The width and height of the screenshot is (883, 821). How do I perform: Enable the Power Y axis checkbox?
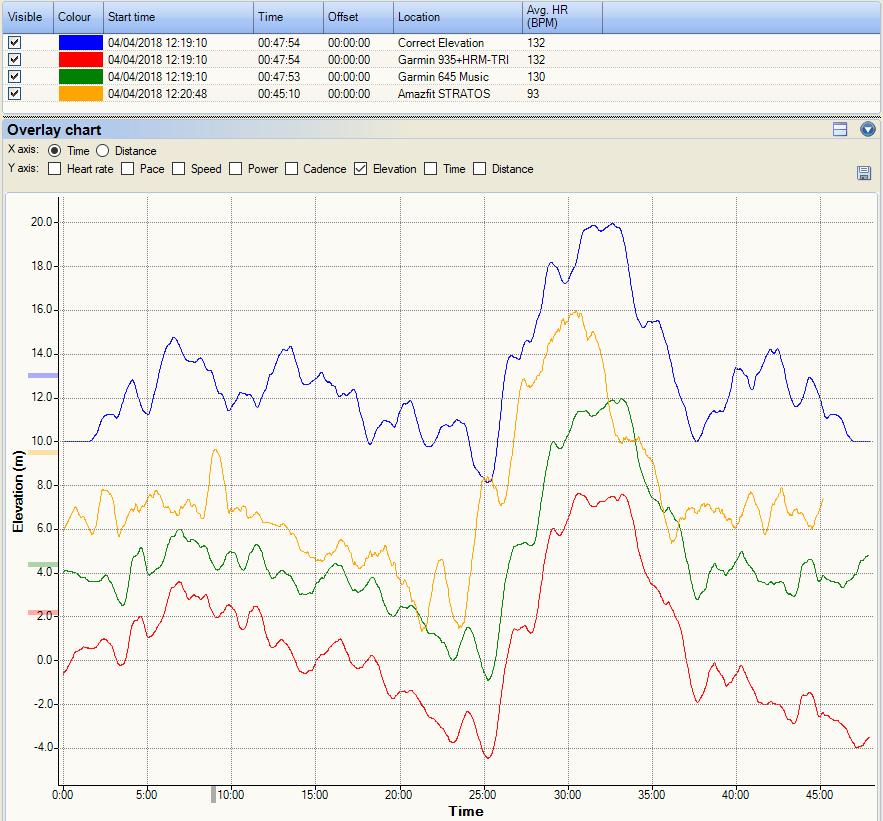coord(236,169)
